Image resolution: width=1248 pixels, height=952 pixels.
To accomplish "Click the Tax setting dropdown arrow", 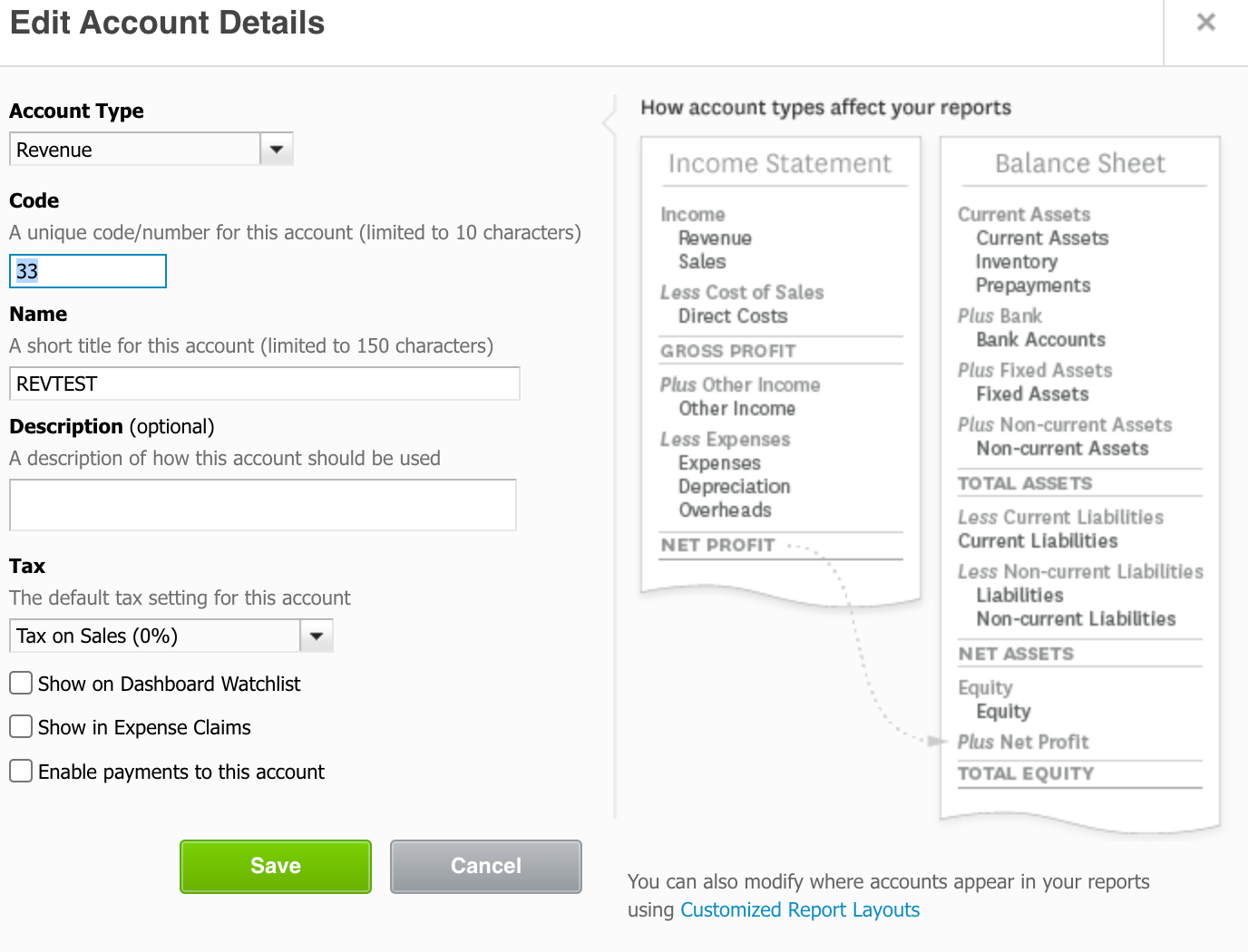I will pyautogui.click(x=317, y=636).
